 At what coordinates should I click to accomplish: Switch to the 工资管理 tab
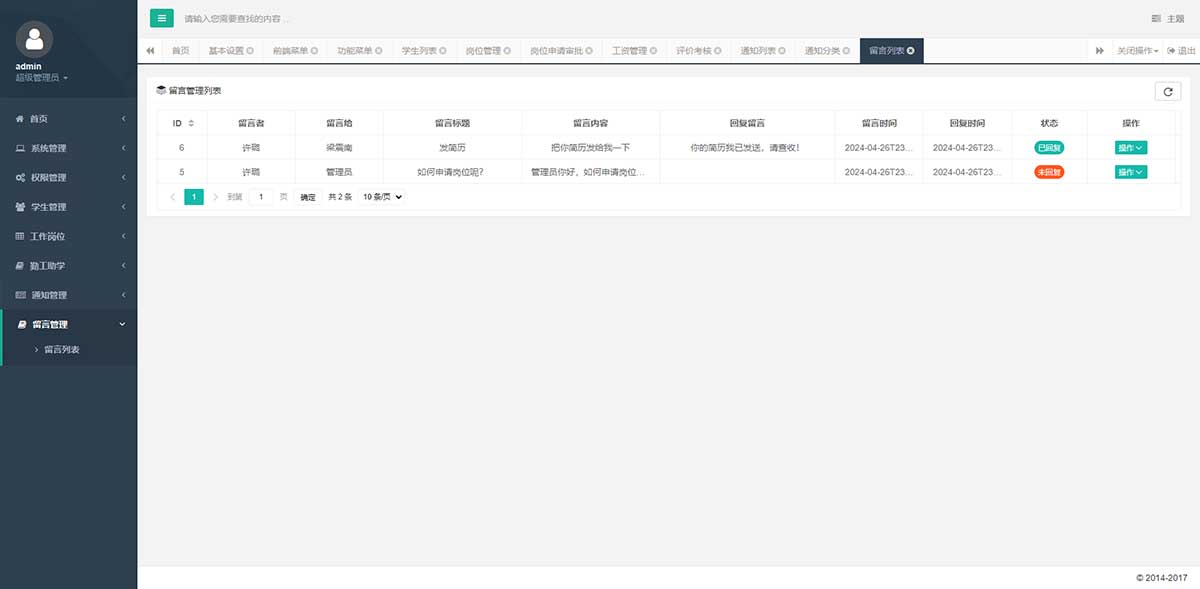629,51
